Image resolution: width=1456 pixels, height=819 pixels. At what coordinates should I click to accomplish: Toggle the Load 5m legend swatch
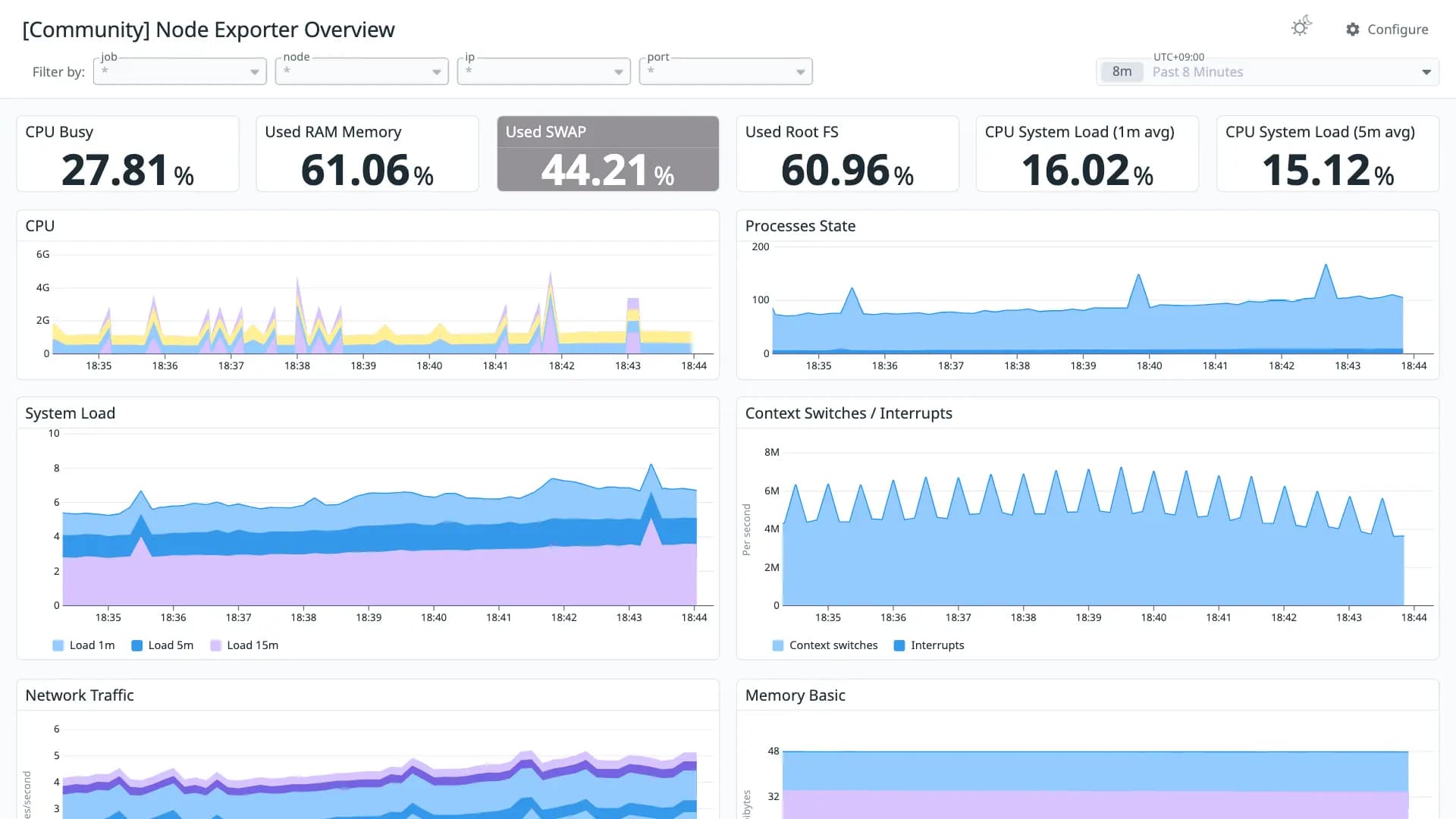pos(137,645)
